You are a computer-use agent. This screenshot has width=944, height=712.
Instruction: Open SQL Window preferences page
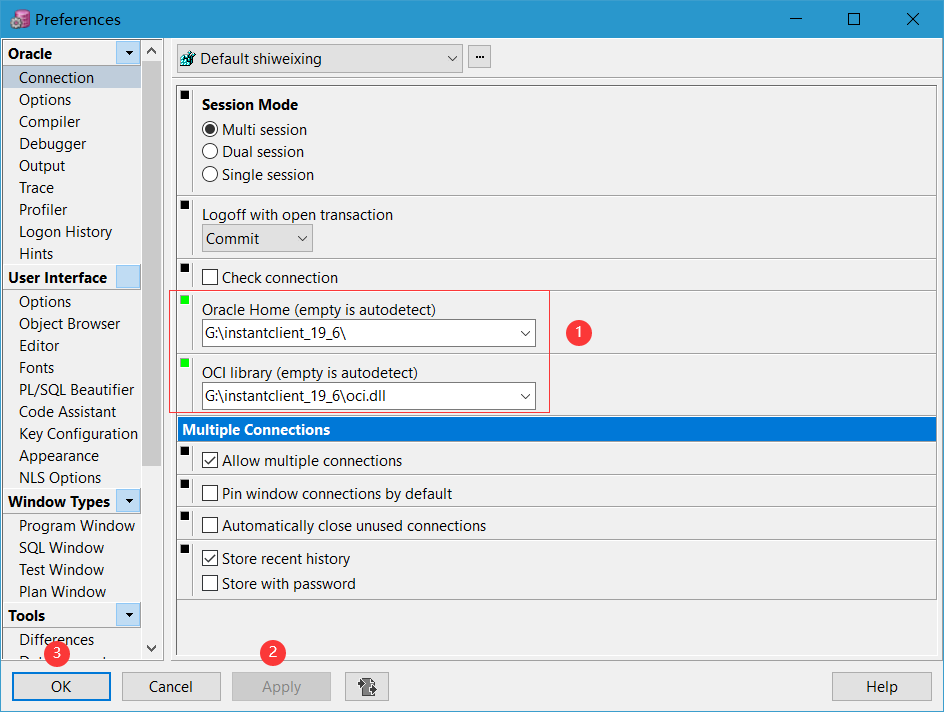[x=61, y=548]
